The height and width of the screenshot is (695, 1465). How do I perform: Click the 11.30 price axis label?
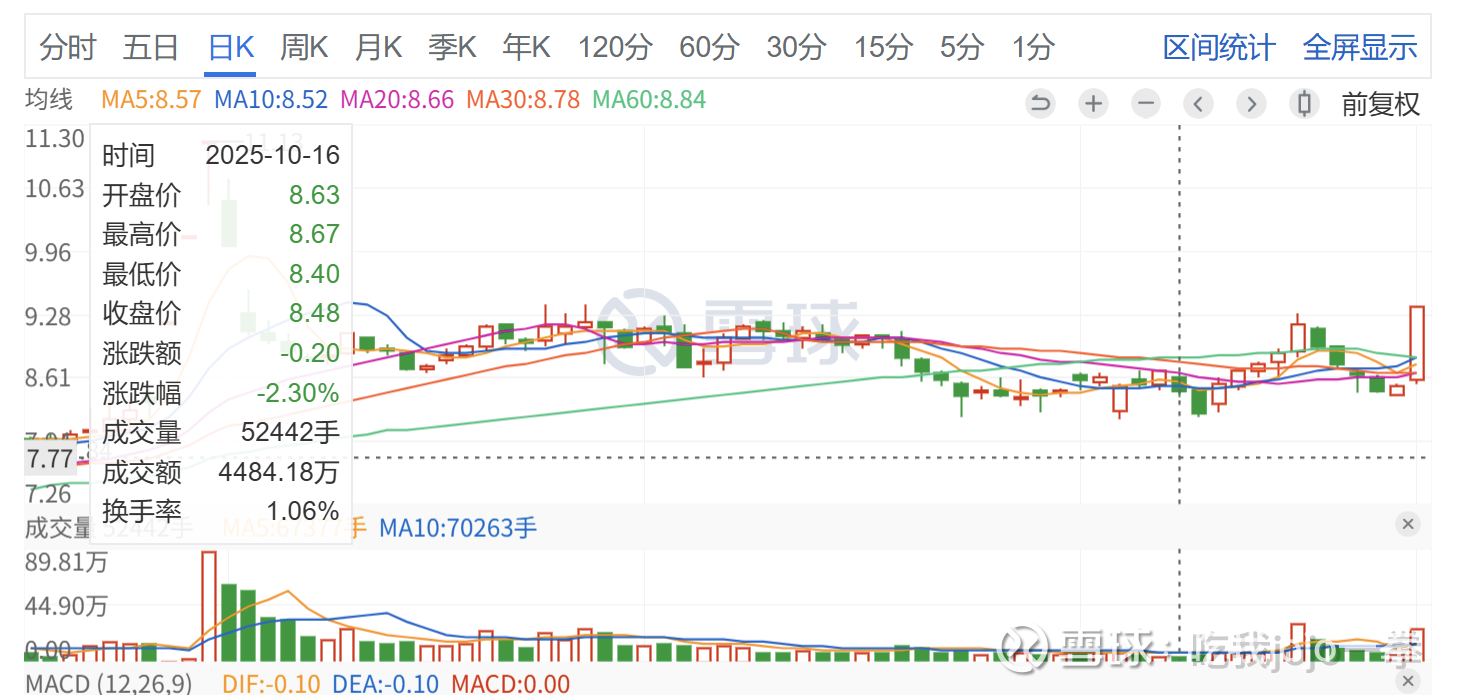(x=55, y=138)
